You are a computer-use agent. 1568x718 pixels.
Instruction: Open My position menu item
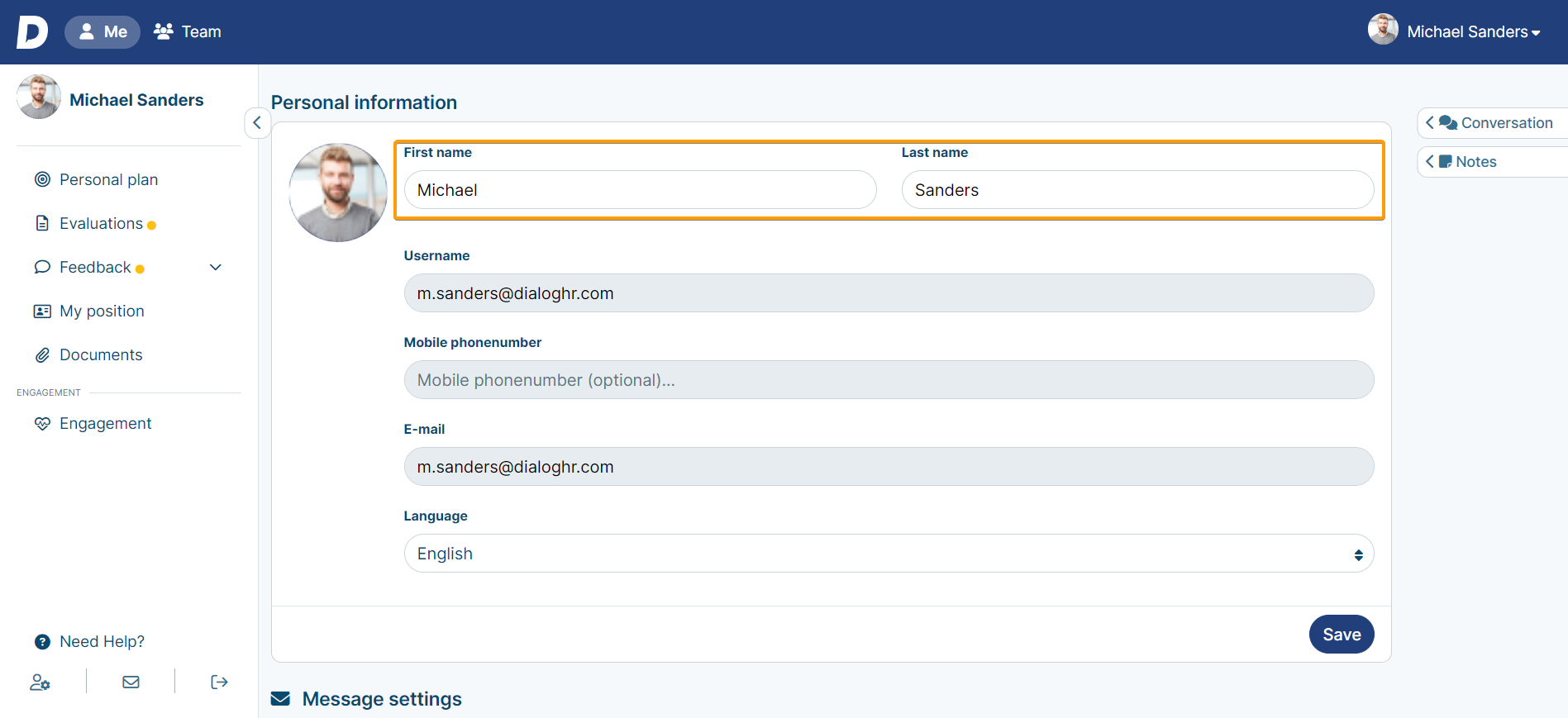tap(102, 311)
